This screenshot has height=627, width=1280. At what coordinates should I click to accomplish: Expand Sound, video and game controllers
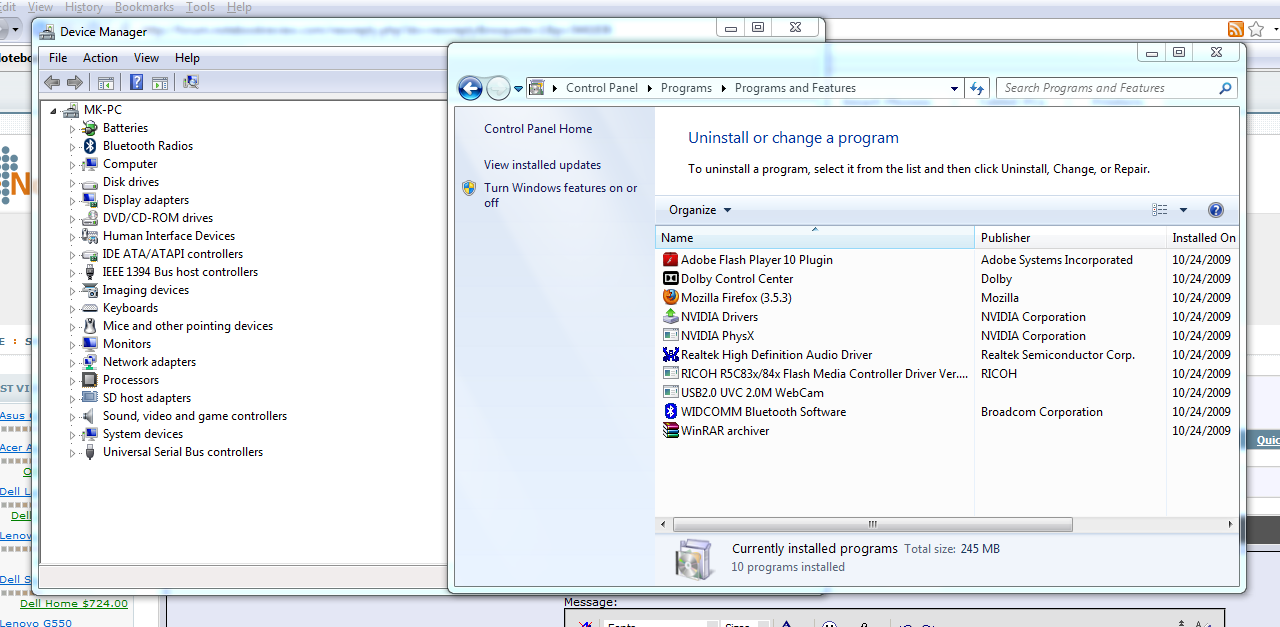pyautogui.click(x=72, y=417)
